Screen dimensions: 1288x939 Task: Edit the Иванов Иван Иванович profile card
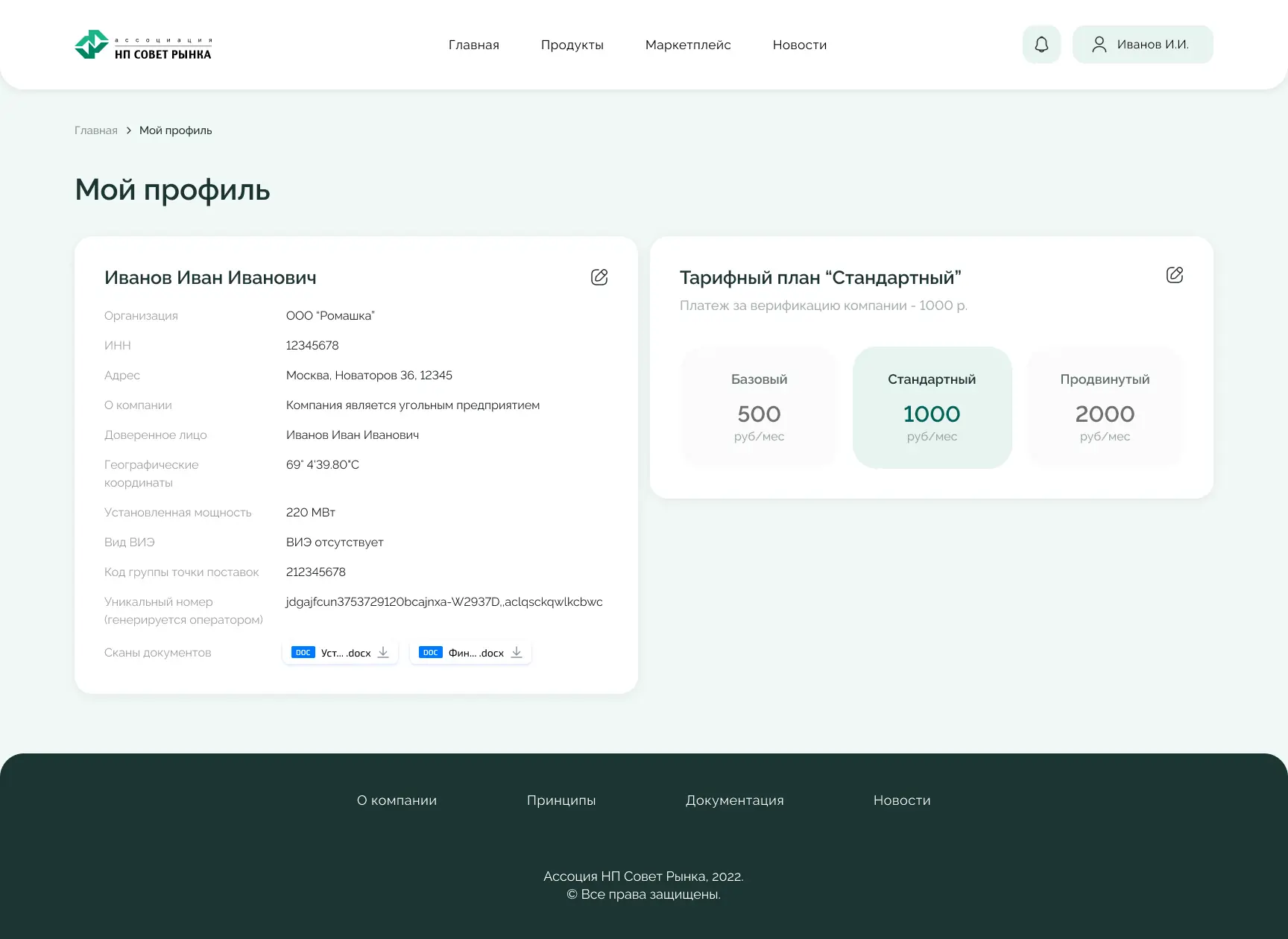point(599,277)
